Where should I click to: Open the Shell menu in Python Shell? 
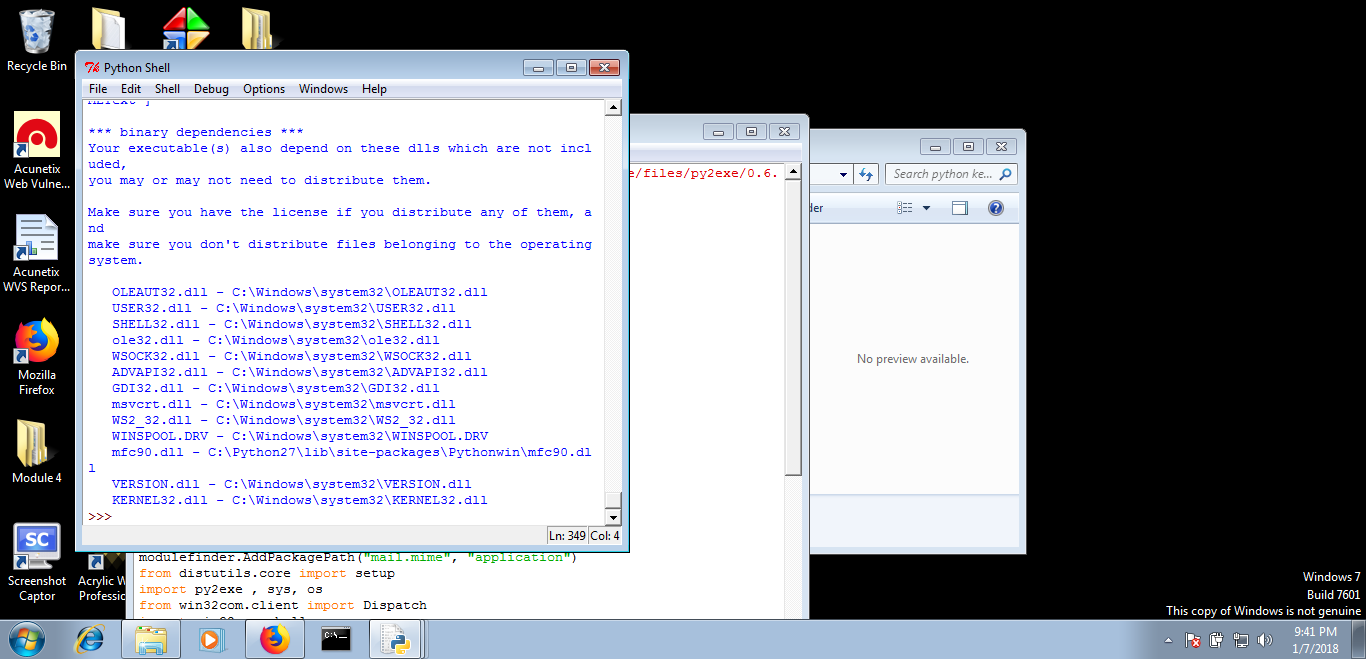[x=167, y=89]
